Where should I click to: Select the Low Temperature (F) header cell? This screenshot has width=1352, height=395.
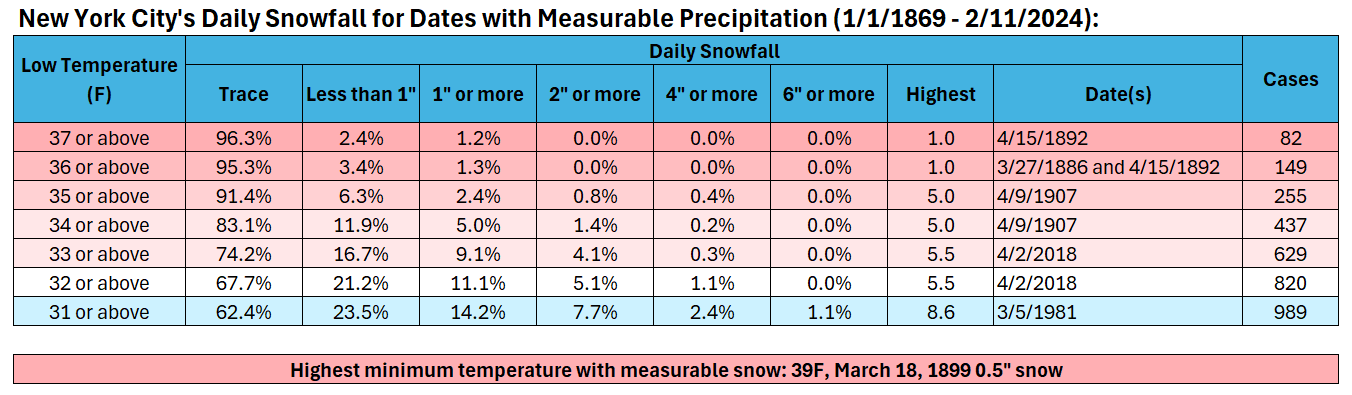100,79
